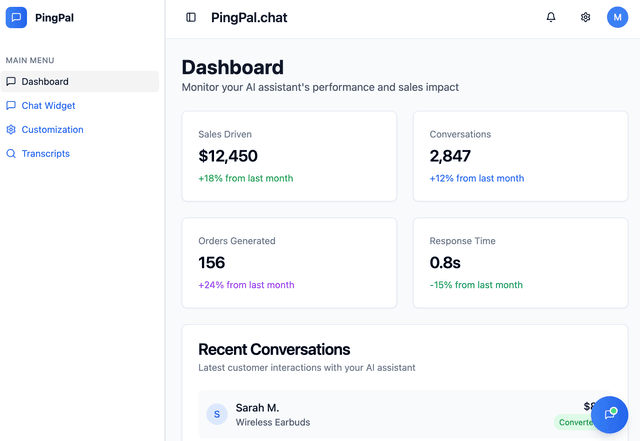Click the Conversations card label
The width and height of the screenshot is (640, 441).
pos(460,134)
